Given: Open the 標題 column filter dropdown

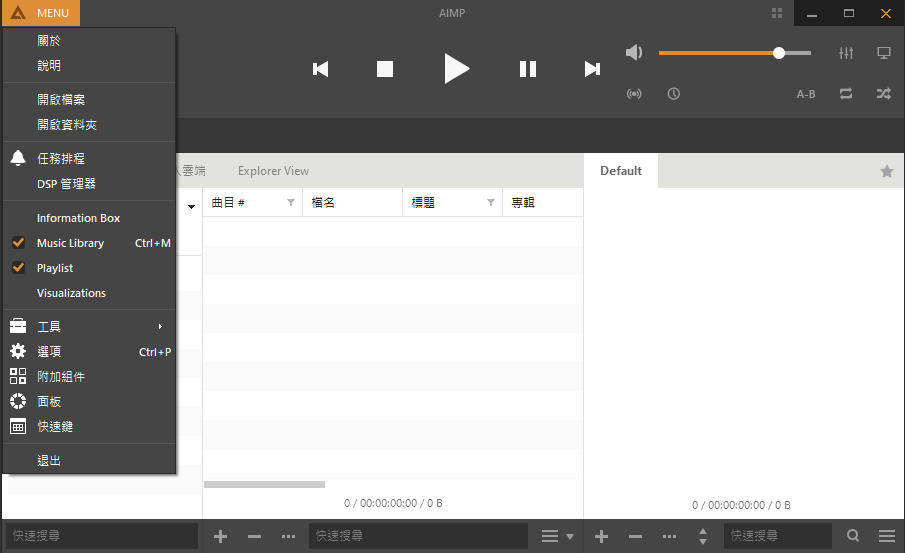Looking at the screenshot, I should [490, 203].
